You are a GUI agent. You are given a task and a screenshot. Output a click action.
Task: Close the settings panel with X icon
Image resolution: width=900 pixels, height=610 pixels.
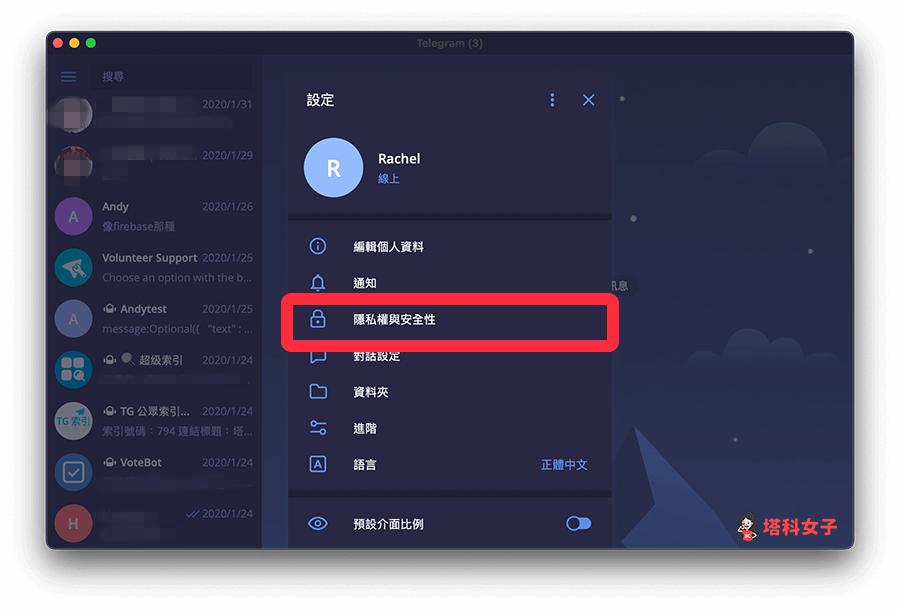tap(588, 100)
